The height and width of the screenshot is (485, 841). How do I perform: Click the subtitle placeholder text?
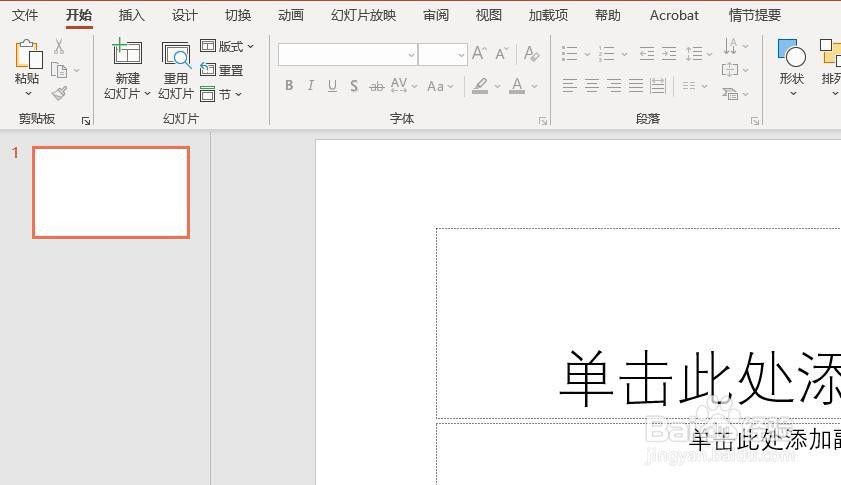pos(765,440)
